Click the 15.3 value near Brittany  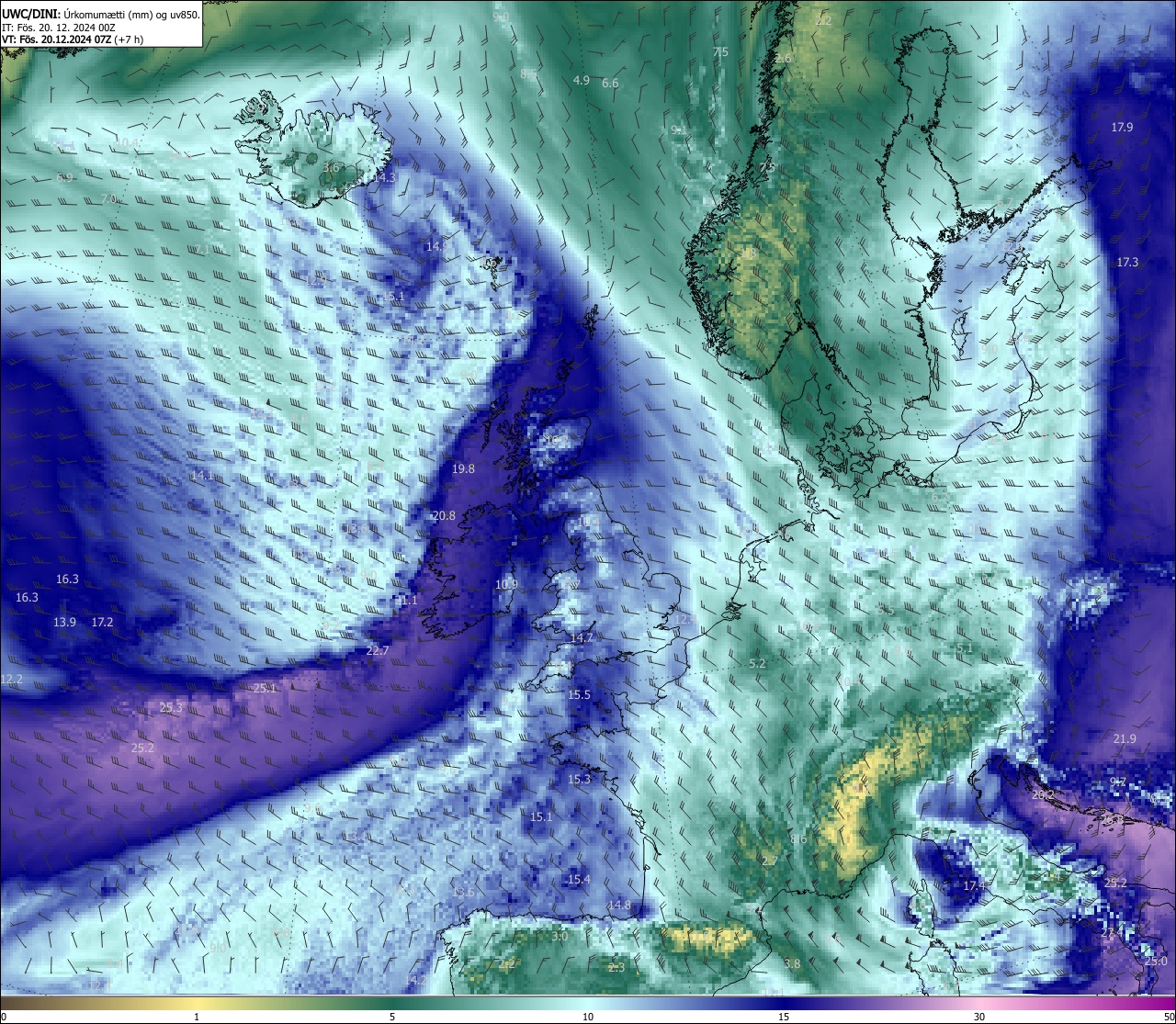tap(579, 780)
